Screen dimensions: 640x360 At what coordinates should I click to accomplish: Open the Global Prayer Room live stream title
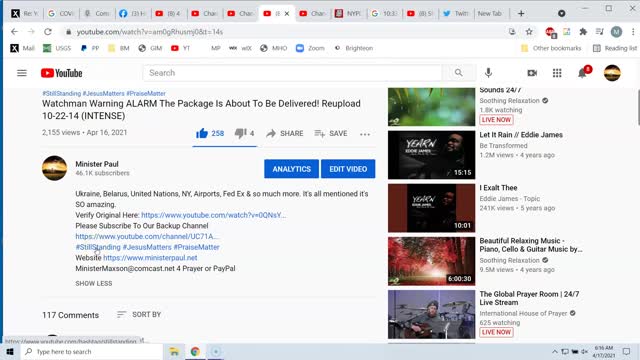tap(529, 298)
